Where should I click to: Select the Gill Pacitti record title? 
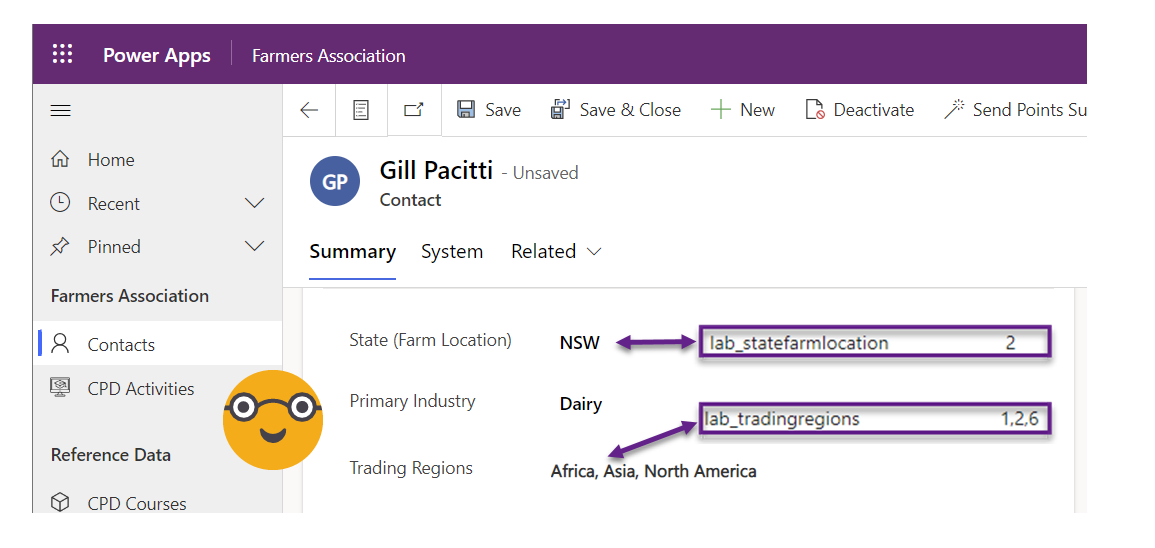click(436, 171)
